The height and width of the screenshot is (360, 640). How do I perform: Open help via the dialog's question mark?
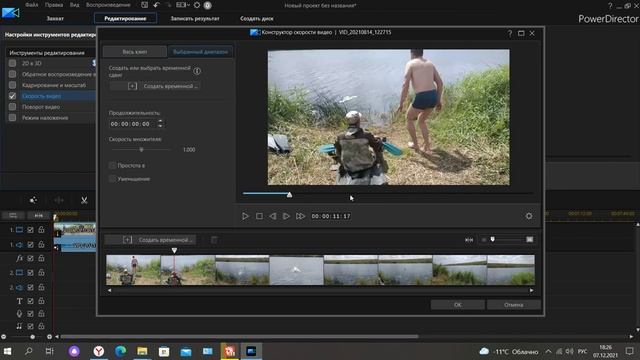point(510,33)
